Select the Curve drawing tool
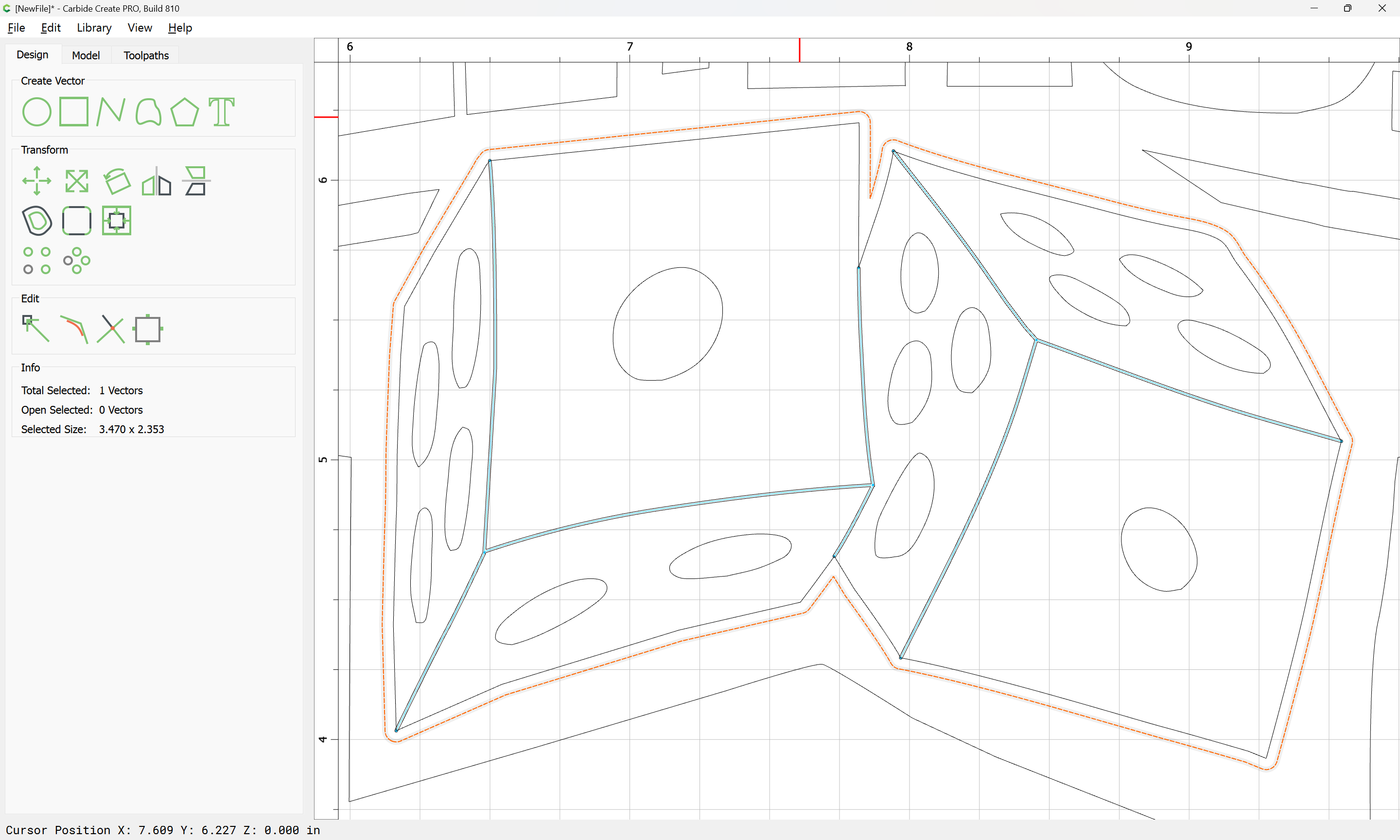 pyautogui.click(x=148, y=111)
